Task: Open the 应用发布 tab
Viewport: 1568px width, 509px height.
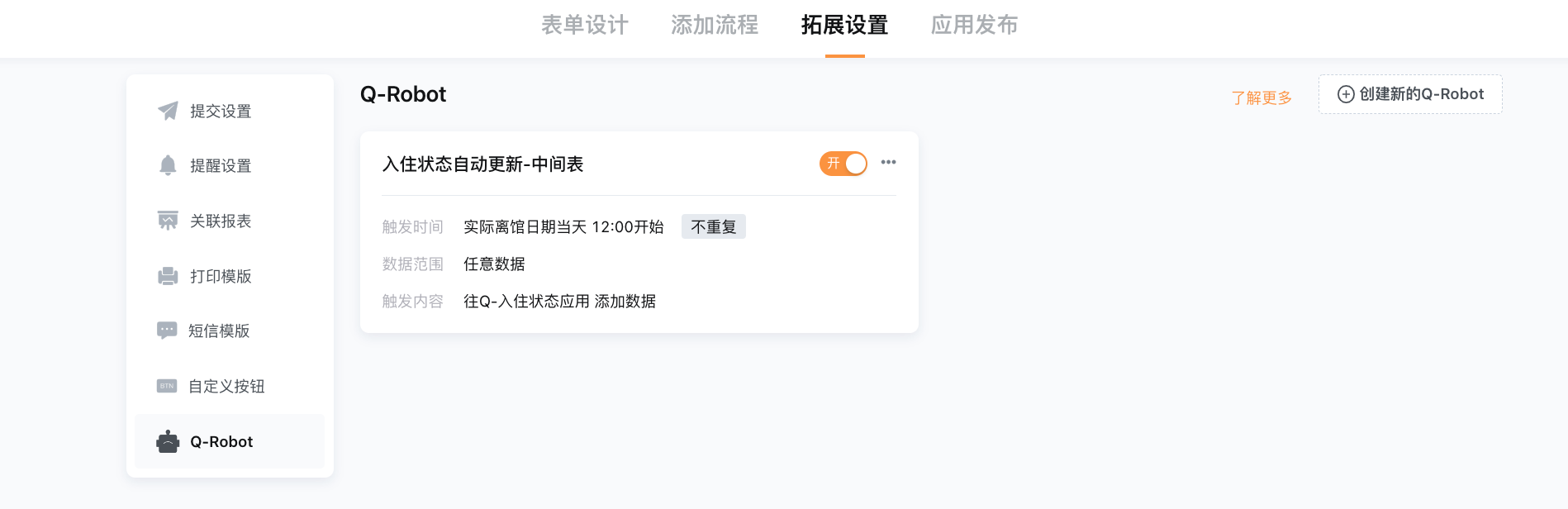Action: click(x=975, y=25)
